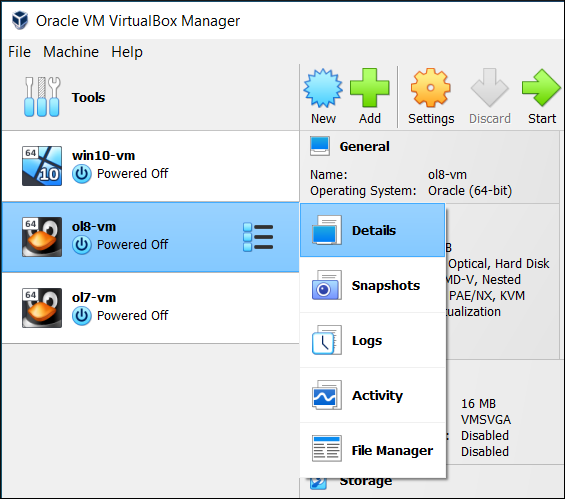Choose Details in the machine tools popup

point(373,230)
